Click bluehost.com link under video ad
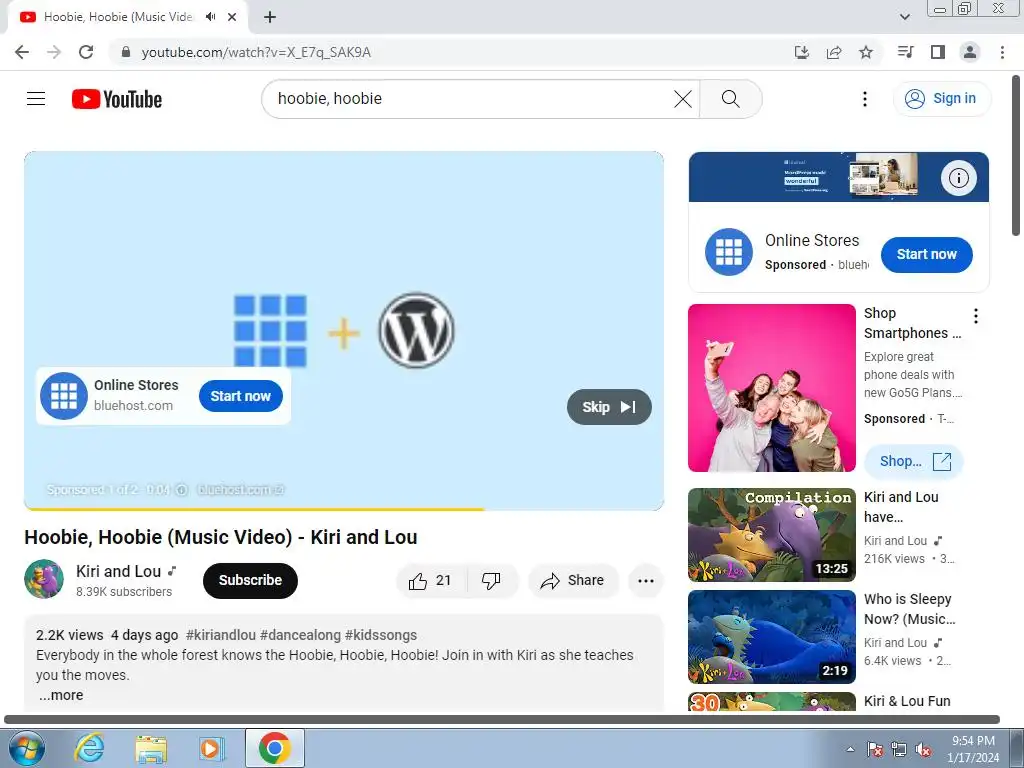 tap(240, 490)
